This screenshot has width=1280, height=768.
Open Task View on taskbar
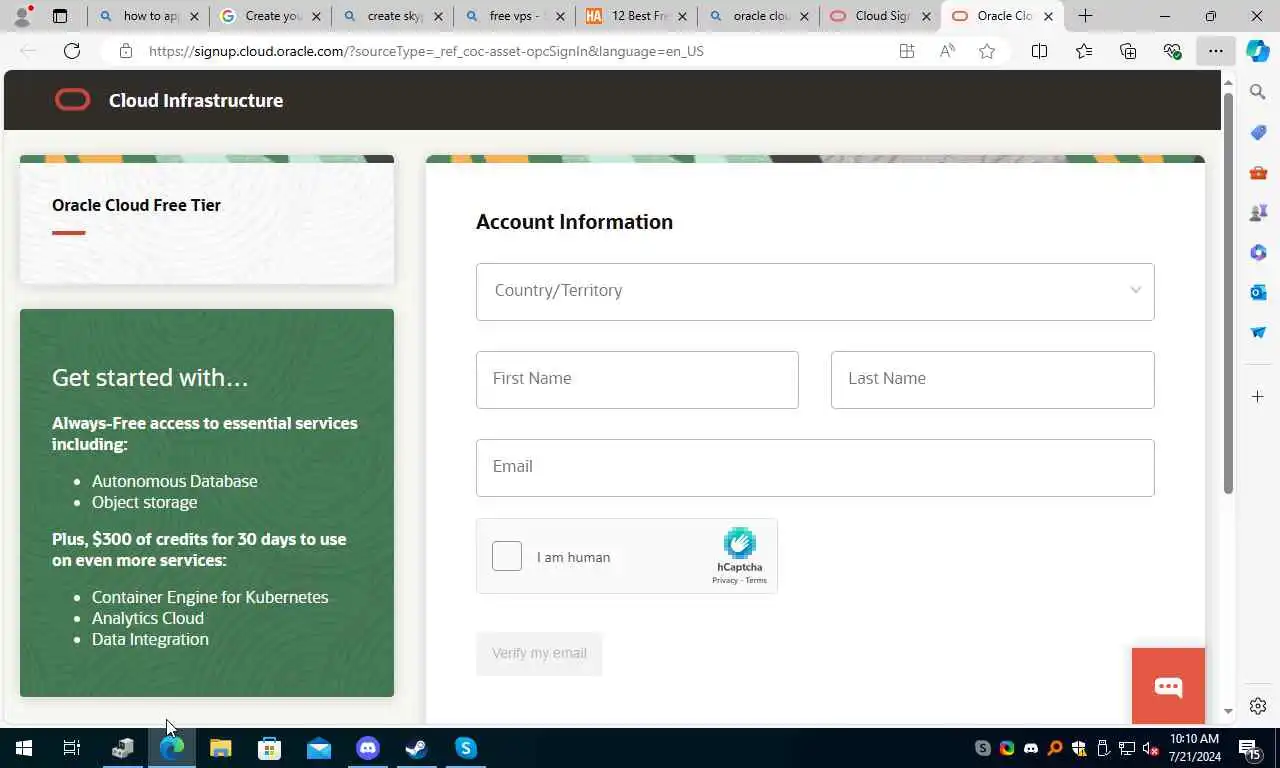click(x=72, y=748)
